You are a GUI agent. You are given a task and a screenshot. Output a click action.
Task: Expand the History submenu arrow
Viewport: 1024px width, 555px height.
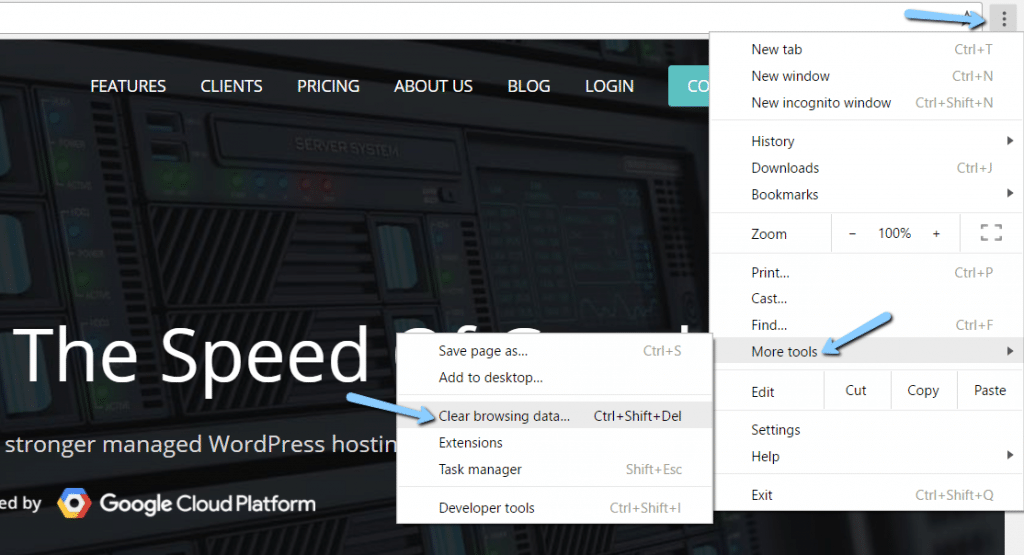coord(1010,140)
